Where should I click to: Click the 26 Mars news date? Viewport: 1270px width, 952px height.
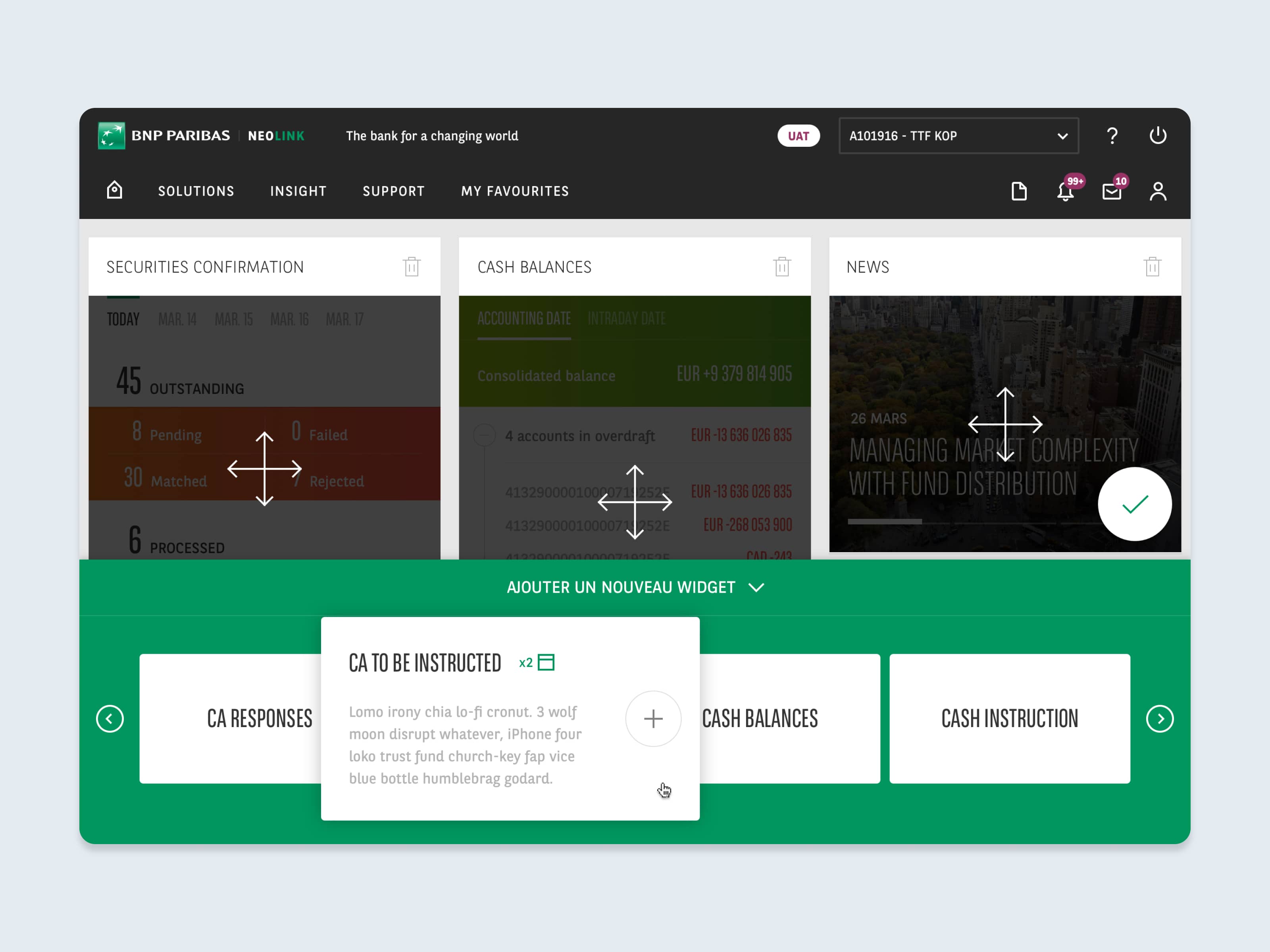tap(878, 418)
